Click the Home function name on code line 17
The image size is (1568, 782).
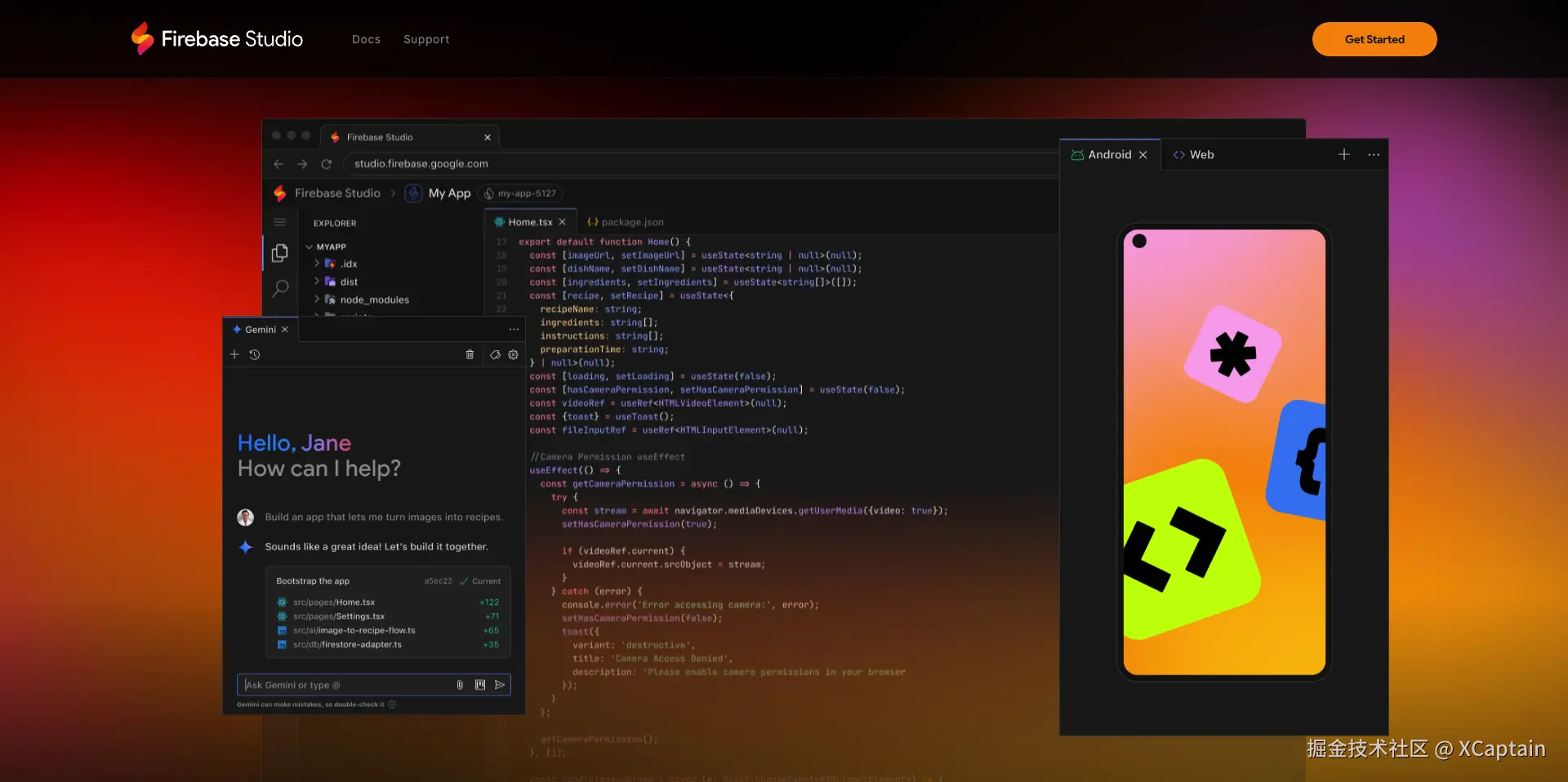click(658, 242)
